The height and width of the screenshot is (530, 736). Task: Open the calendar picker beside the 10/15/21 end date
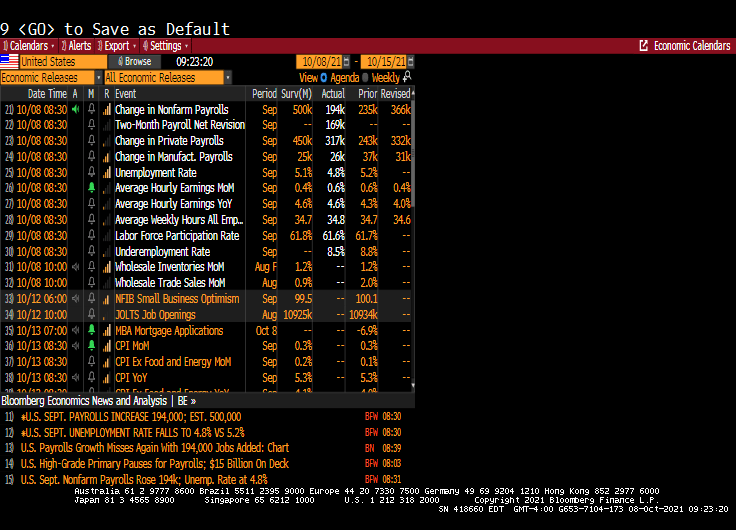(x=412, y=62)
